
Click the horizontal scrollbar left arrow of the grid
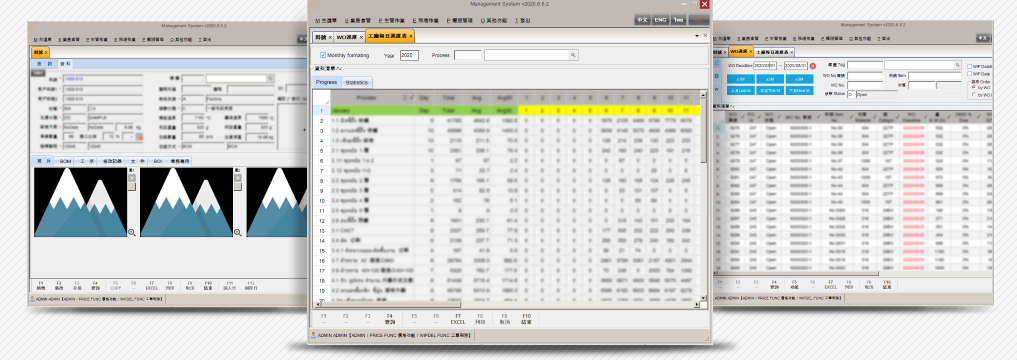tap(317, 304)
